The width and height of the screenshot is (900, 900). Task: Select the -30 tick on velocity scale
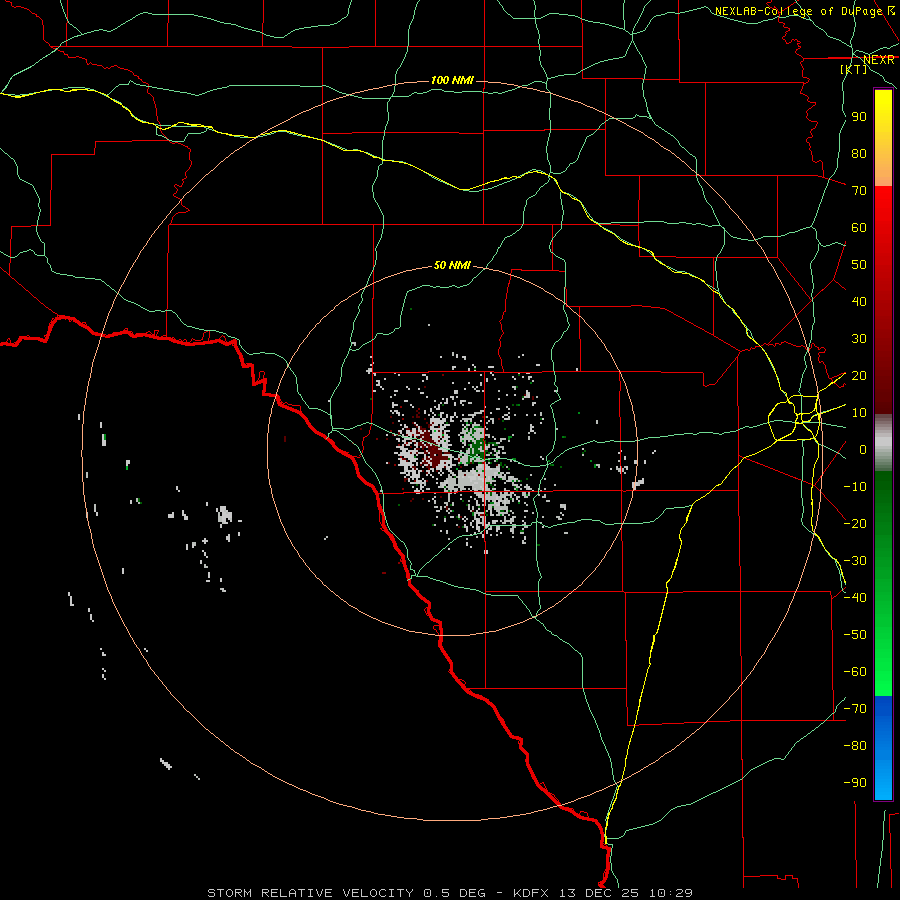click(x=855, y=561)
